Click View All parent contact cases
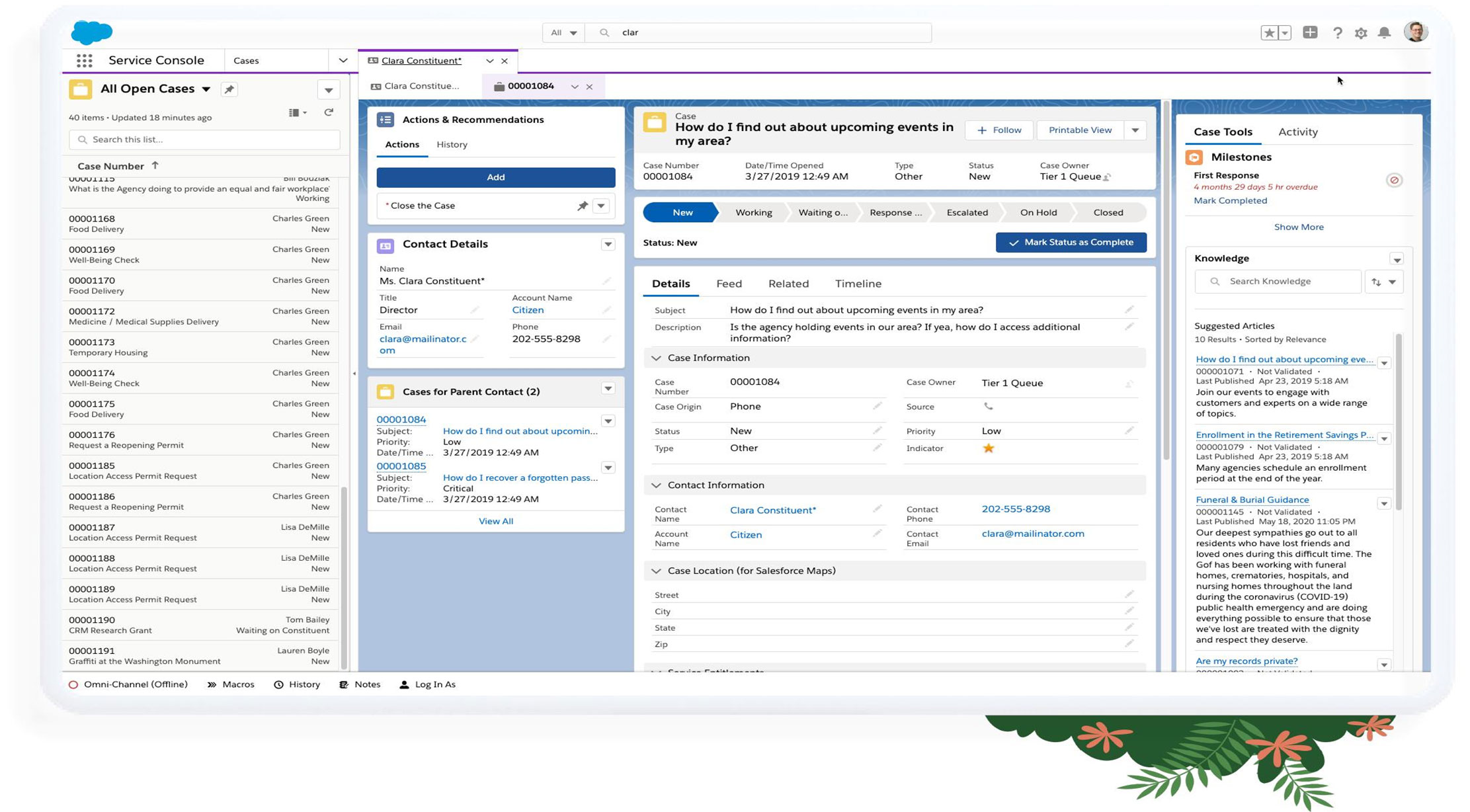Viewport: 1470px width, 812px height. (x=495, y=521)
